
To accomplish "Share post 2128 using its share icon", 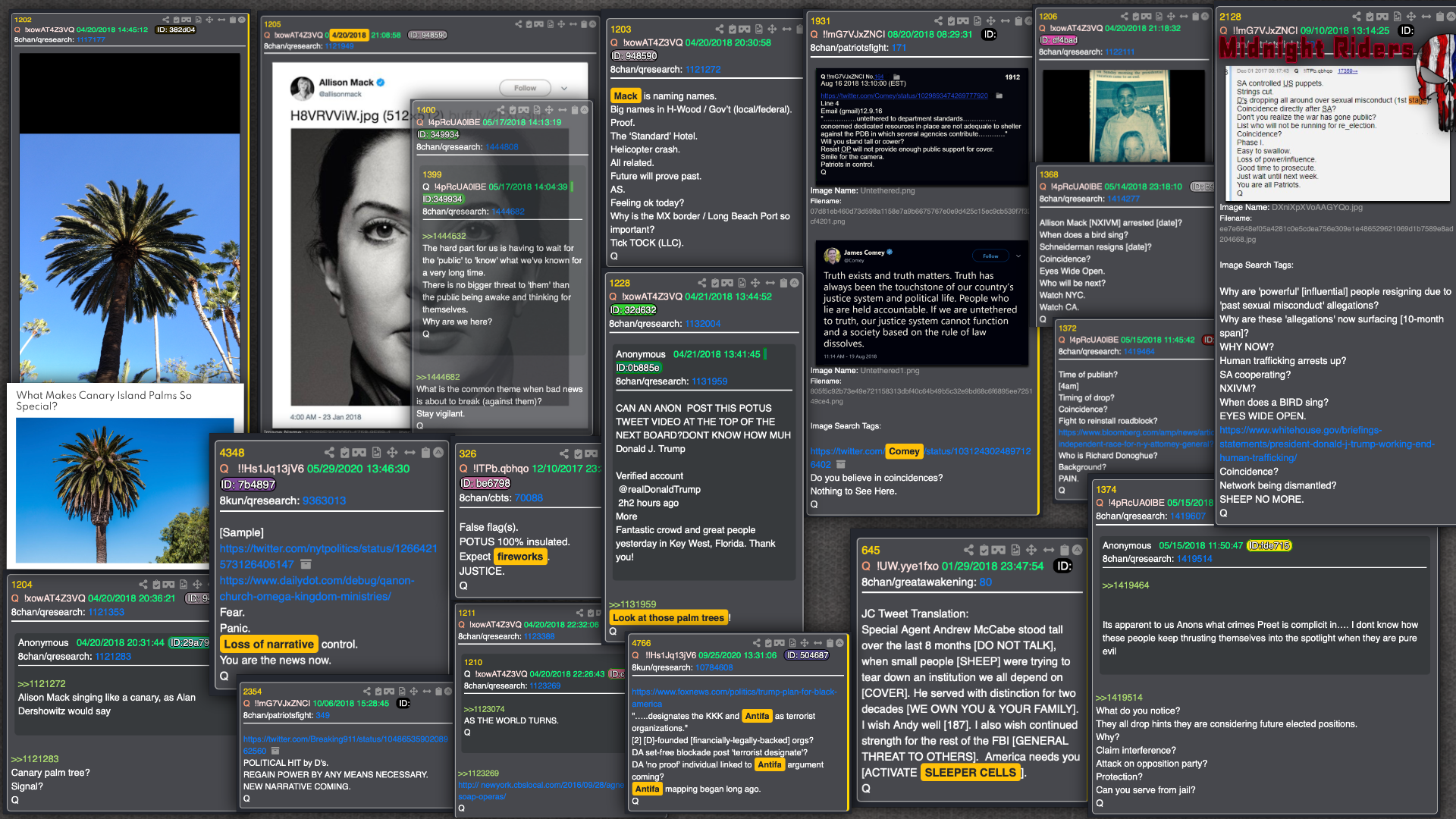I will click(x=1356, y=17).
